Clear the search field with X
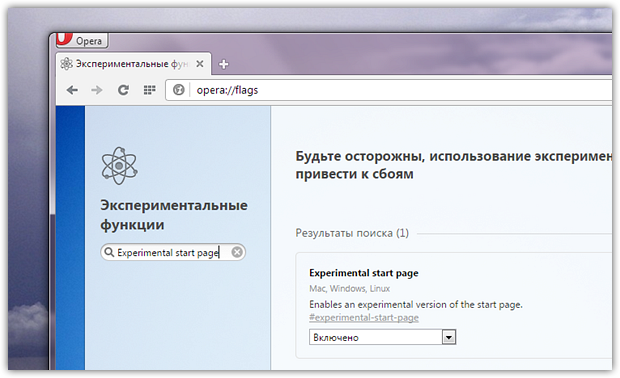620x378 pixels. point(237,252)
